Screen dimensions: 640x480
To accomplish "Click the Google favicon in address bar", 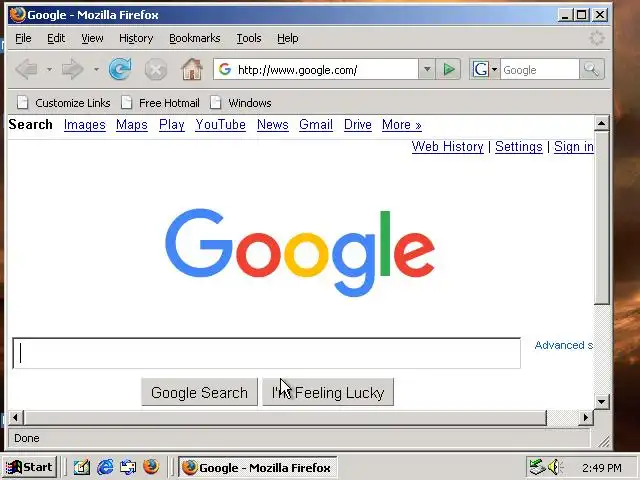I will click(x=224, y=69).
